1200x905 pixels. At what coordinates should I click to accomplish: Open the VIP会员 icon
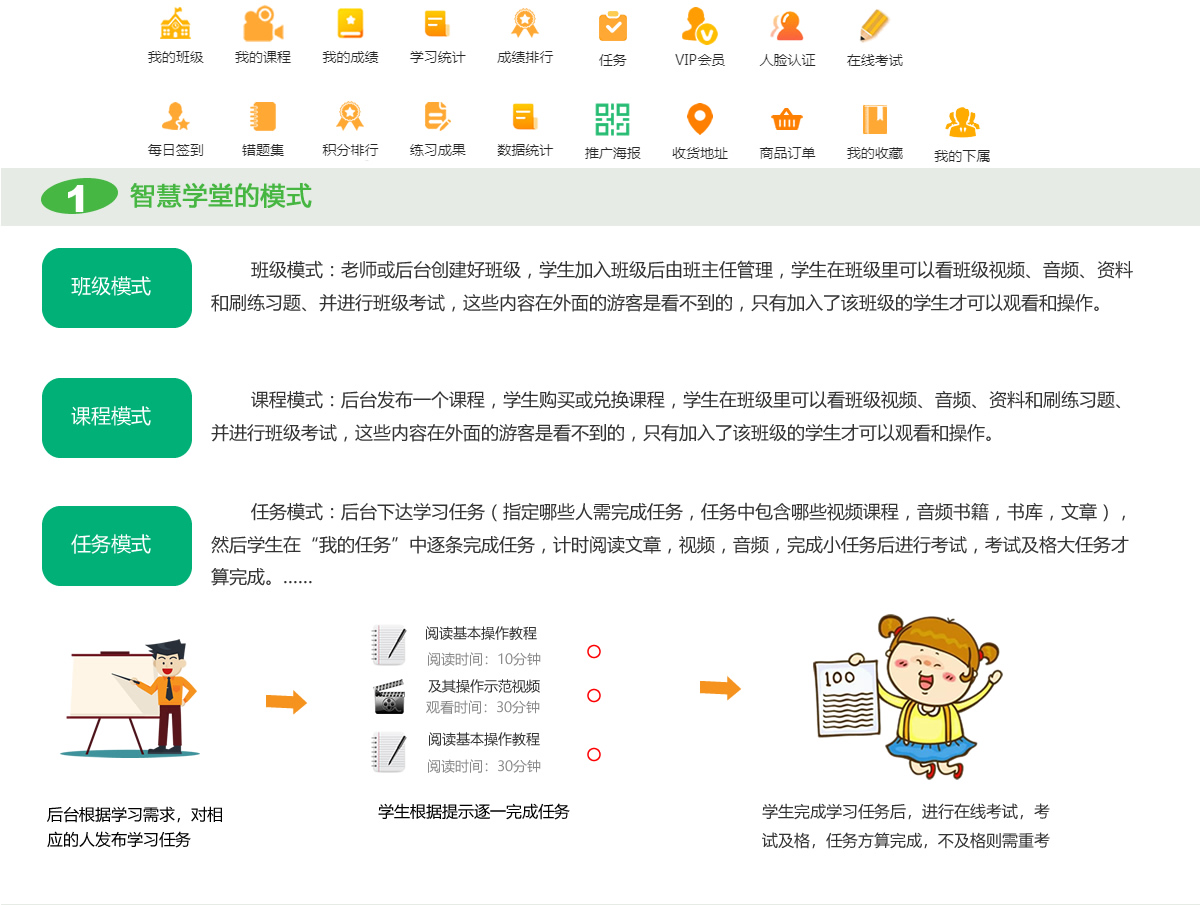tap(699, 25)
